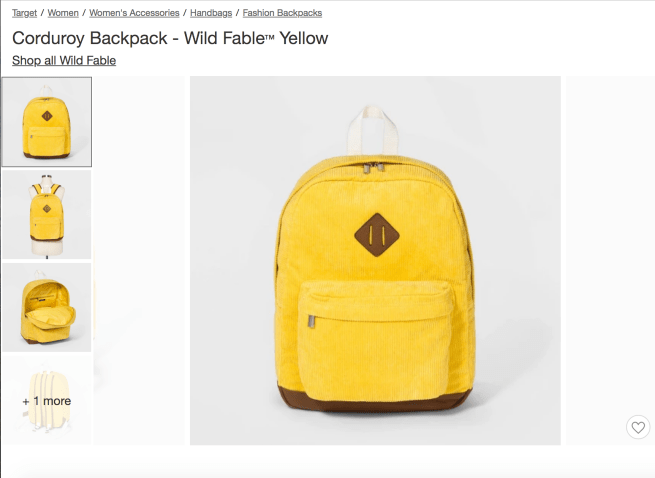This screenshot has width=655, height=478.
Task: Open the Fashion Backpacks breadcrumb link
Action: [x=282, y=13]
